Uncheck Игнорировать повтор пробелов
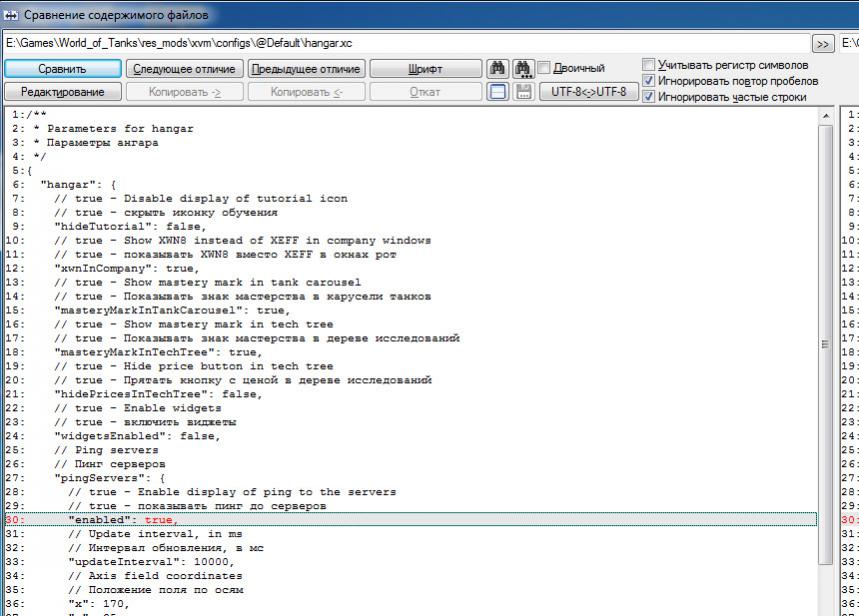This screenshot has width=859, height=616. point(649,81)
